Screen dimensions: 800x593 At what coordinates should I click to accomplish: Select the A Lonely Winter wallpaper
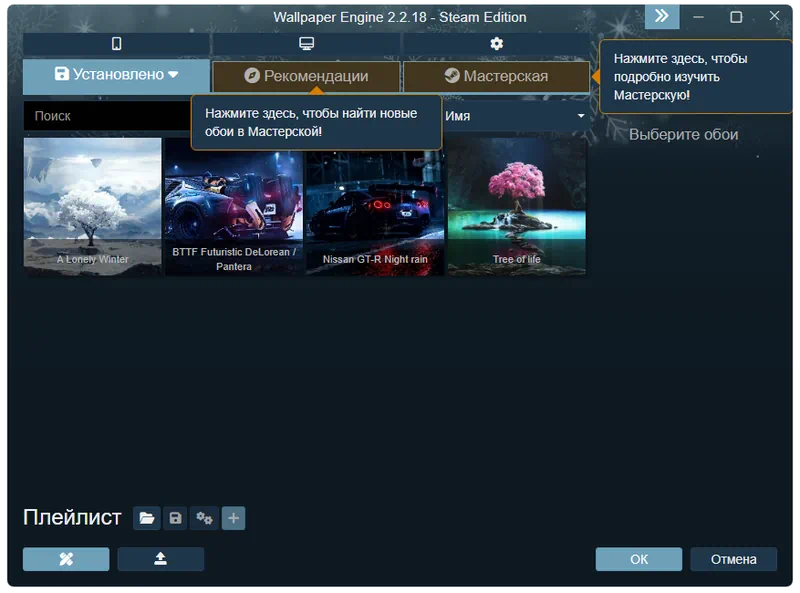(x=92, y=207)
